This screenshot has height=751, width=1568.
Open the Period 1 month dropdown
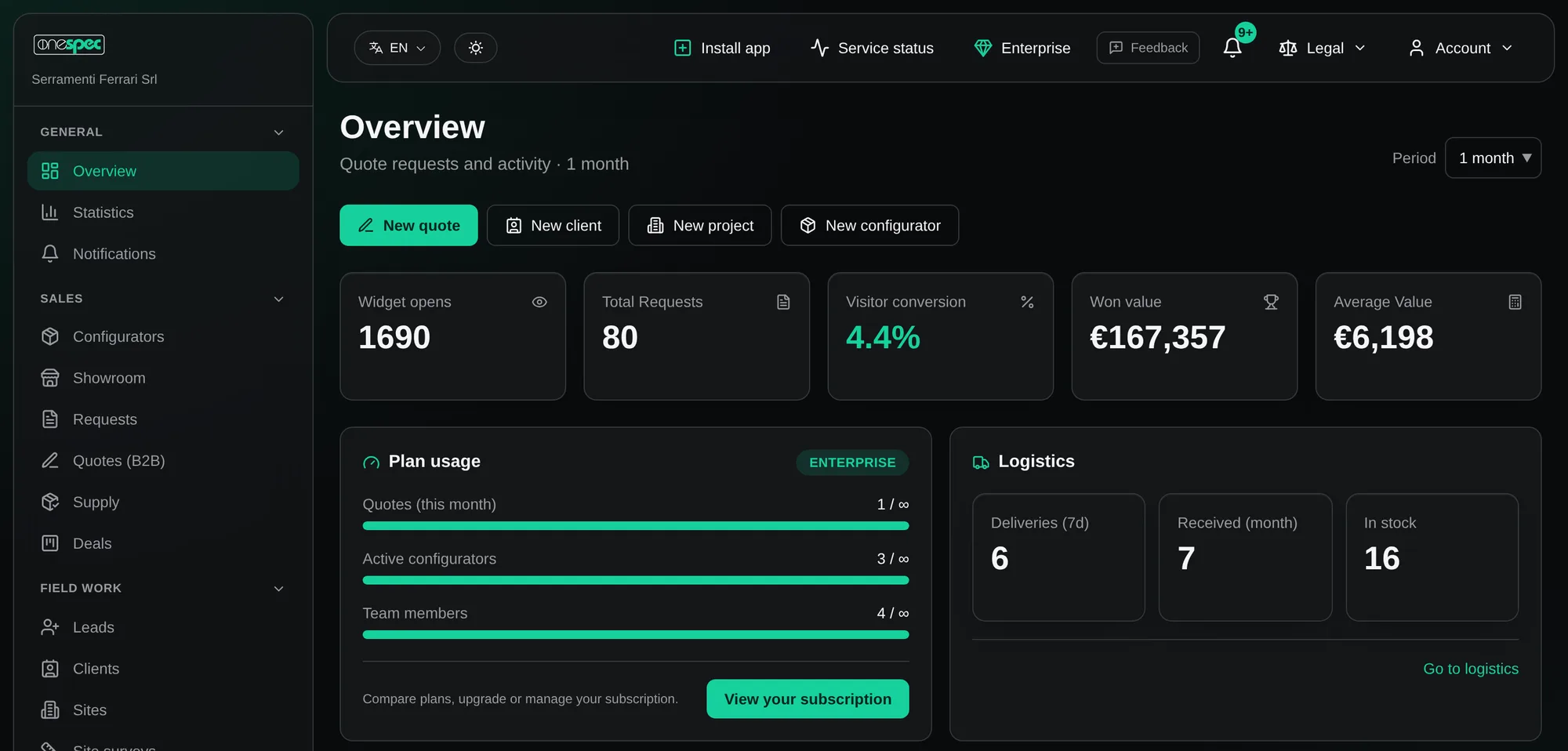tap(1493, 158)
